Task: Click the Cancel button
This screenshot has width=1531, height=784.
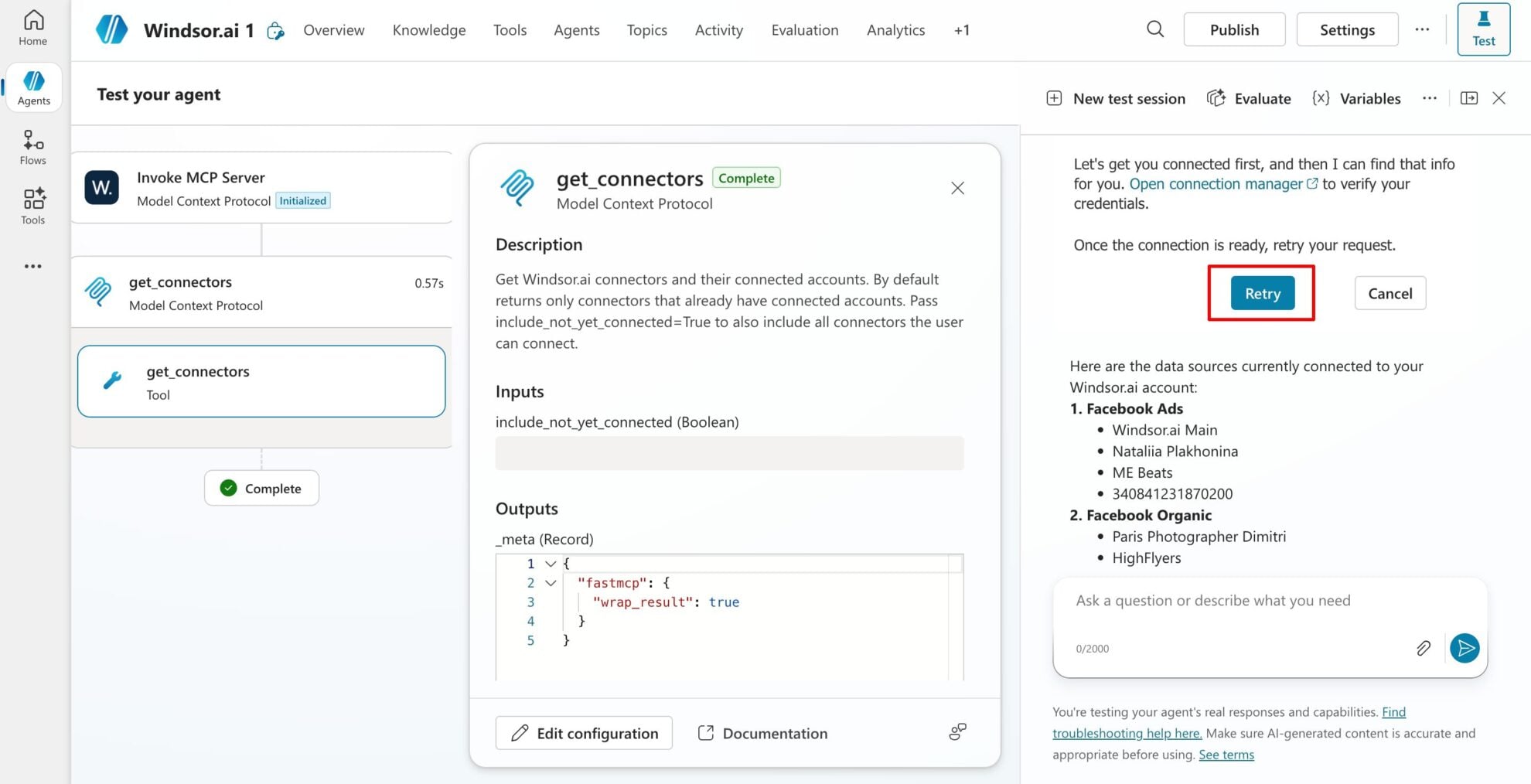Action: pyautogui.click(x=1389, y=293)
